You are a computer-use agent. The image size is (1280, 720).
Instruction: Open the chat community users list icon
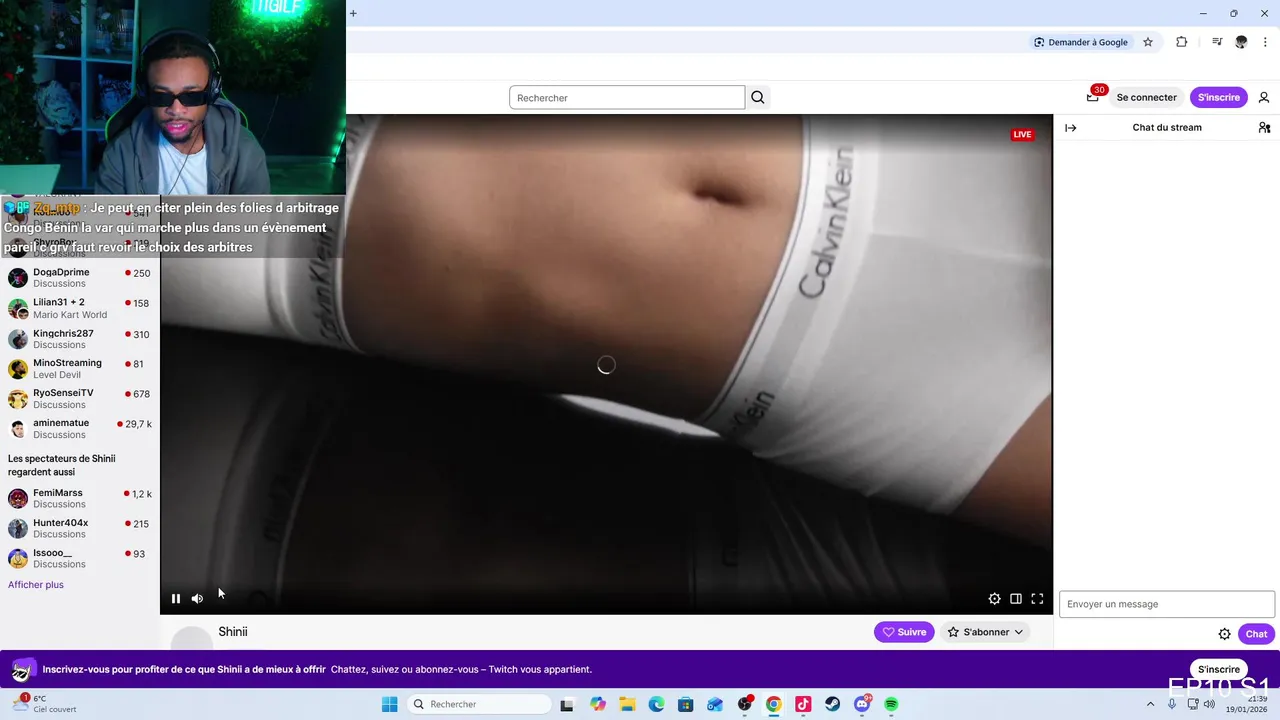[1264, 128]
